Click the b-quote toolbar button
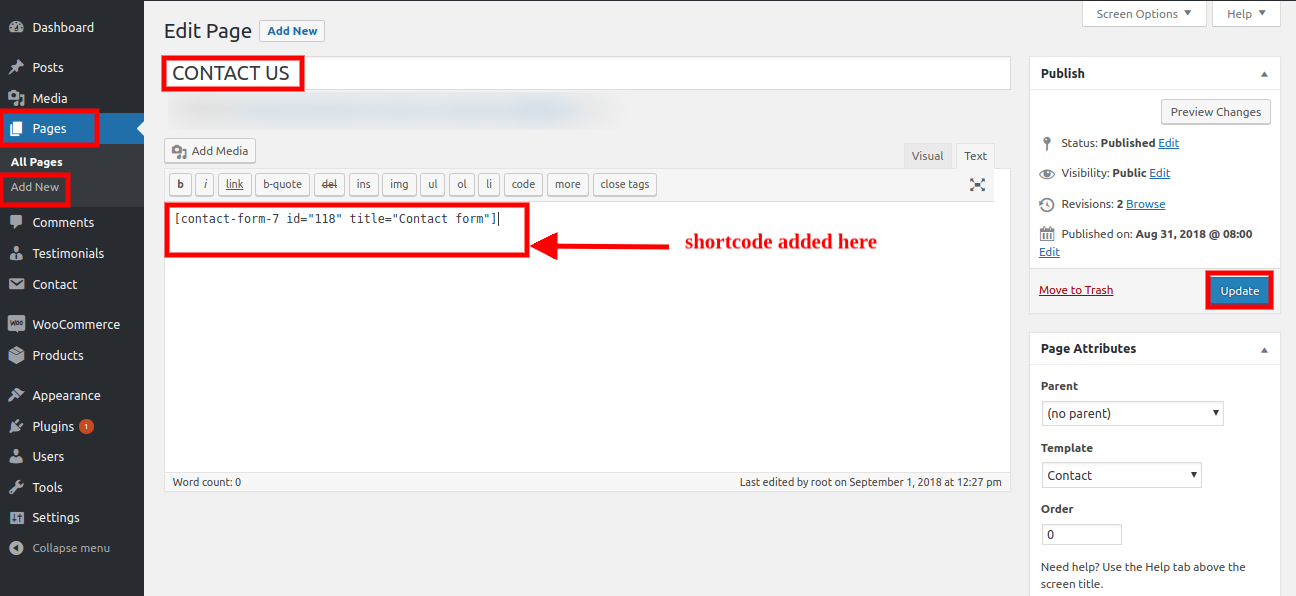Viewport: 1296px width, 596px height. coord(282,184)
